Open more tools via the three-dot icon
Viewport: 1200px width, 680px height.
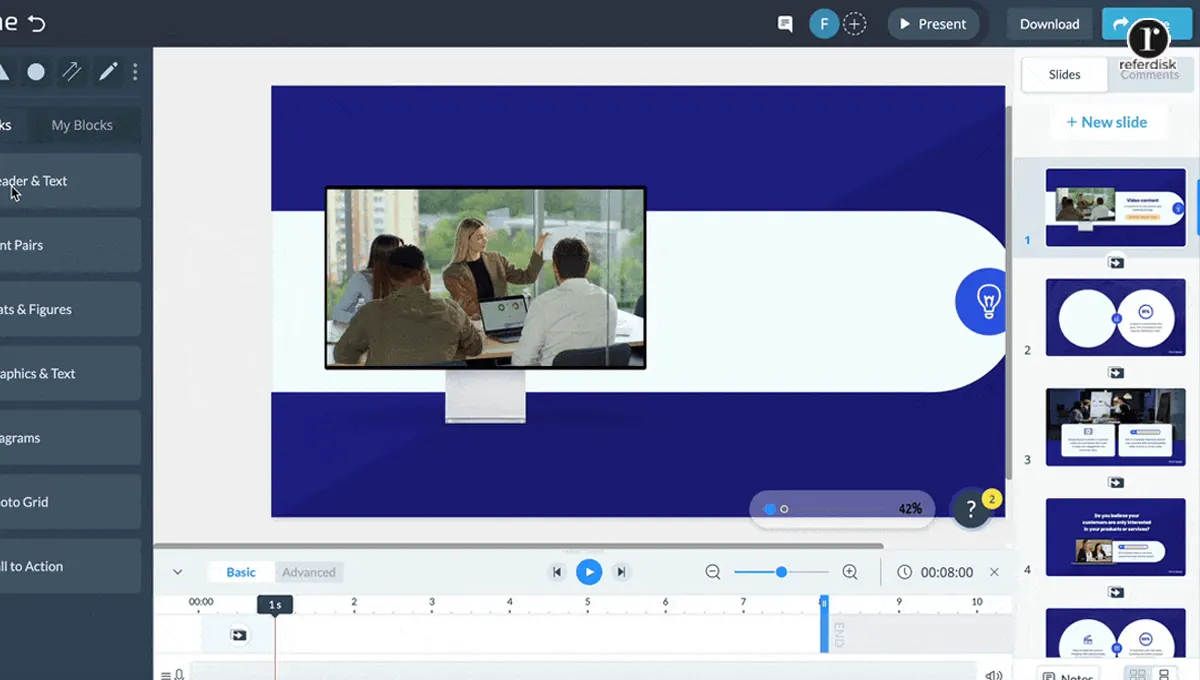pos(137,71)
